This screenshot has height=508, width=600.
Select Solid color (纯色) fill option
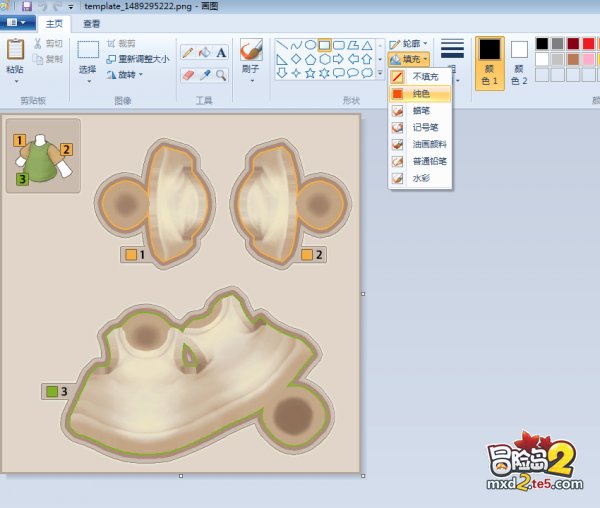[x=420, y=94]
